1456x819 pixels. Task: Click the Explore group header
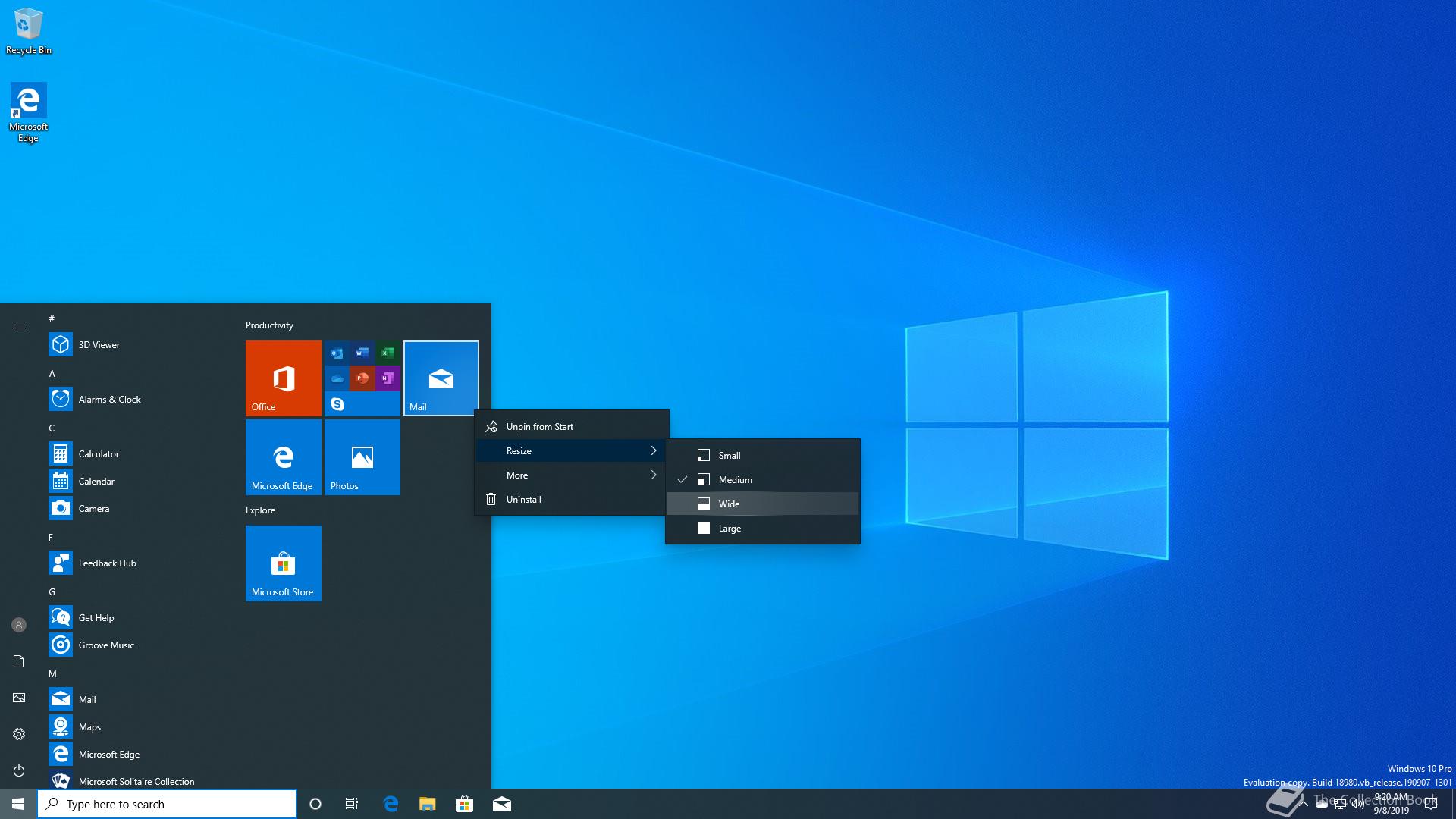tap(260, 510)
